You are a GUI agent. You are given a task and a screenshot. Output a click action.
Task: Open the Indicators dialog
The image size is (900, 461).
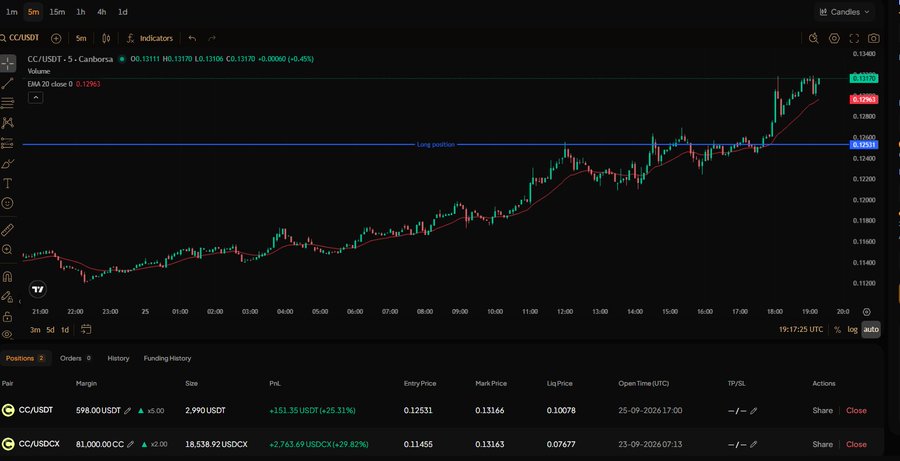pos(150,38)
